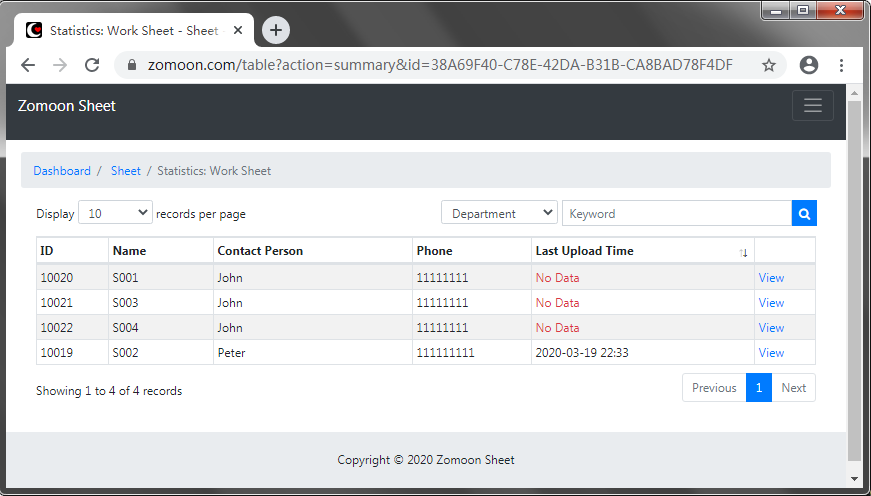The image size is (871, 496).
Task: Open a new tab with plus icon
Action: 276,30
